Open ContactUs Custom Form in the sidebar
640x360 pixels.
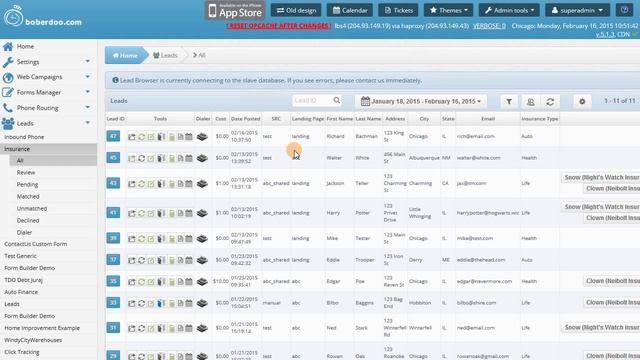36,244
